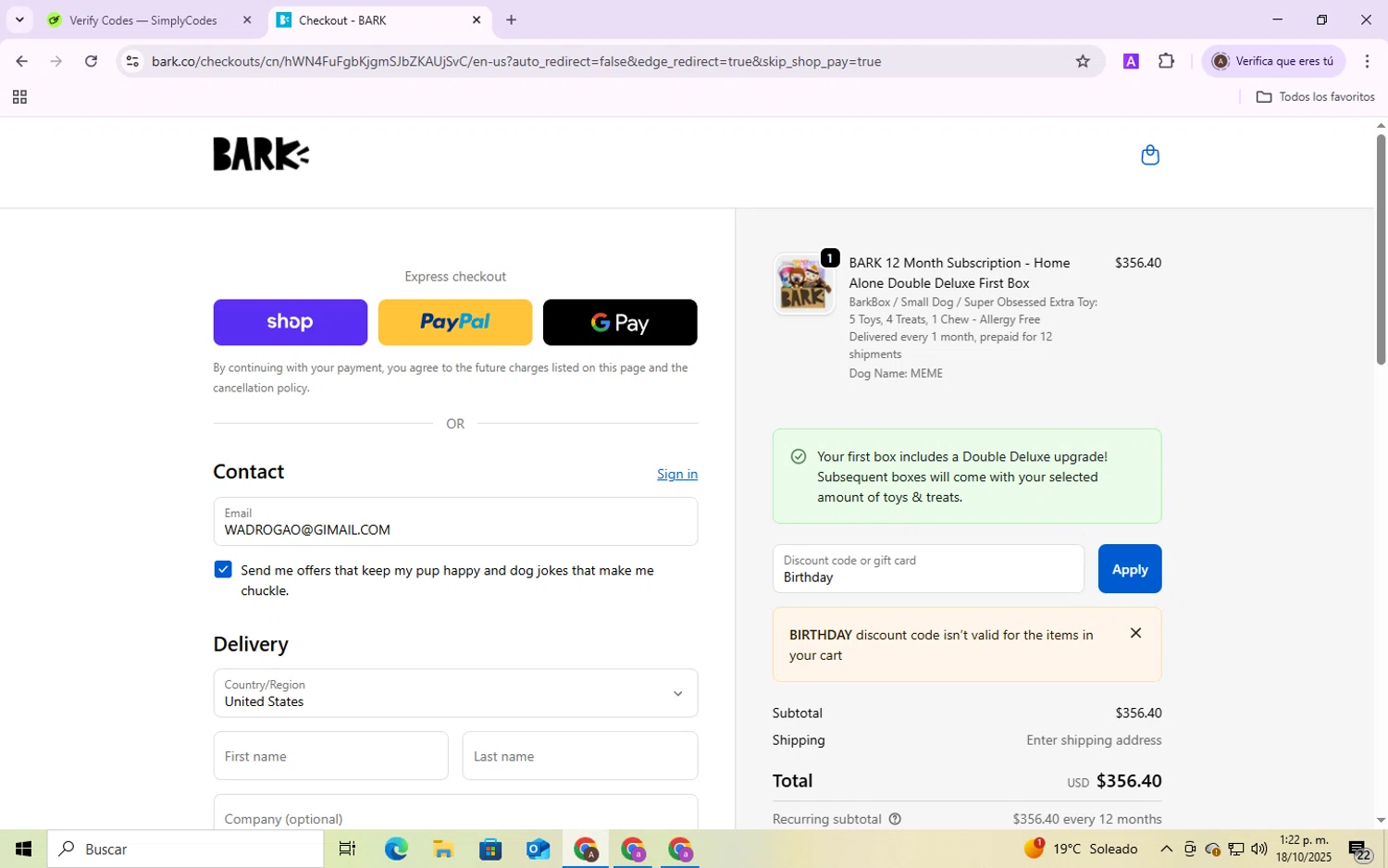View site information icon in address bar

(x=132, y=61)
